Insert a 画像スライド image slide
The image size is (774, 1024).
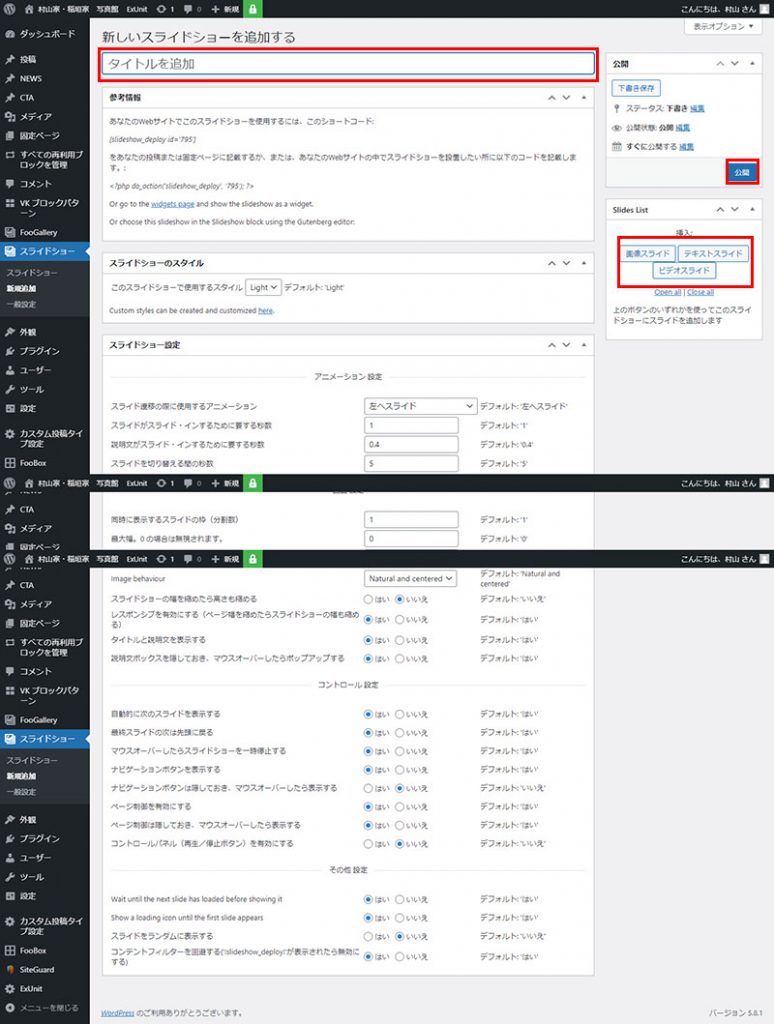[648, 254]
